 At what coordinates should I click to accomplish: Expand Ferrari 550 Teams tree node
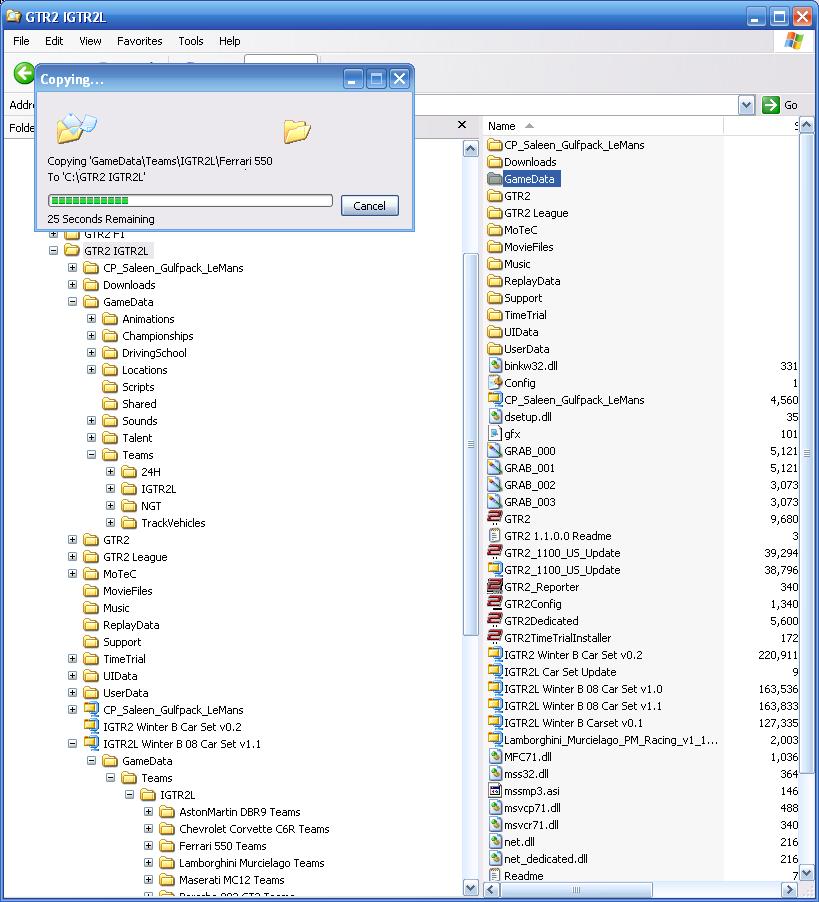coord(148,846)
